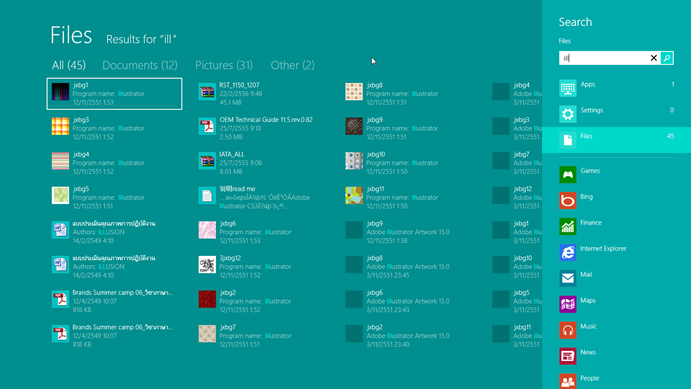Open the jxbg12 file in last column
Screen dimensions: 691x389
coord(516,197)
